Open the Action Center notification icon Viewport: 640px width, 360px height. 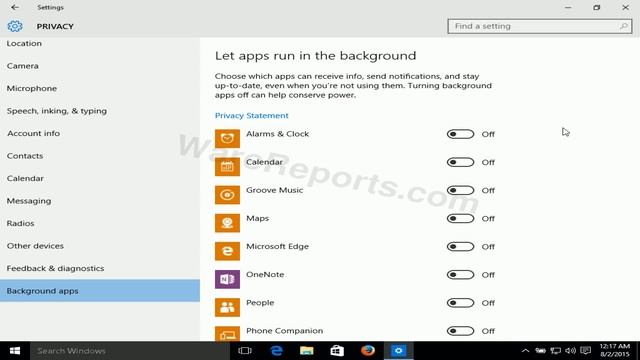(x=586, y=351)
